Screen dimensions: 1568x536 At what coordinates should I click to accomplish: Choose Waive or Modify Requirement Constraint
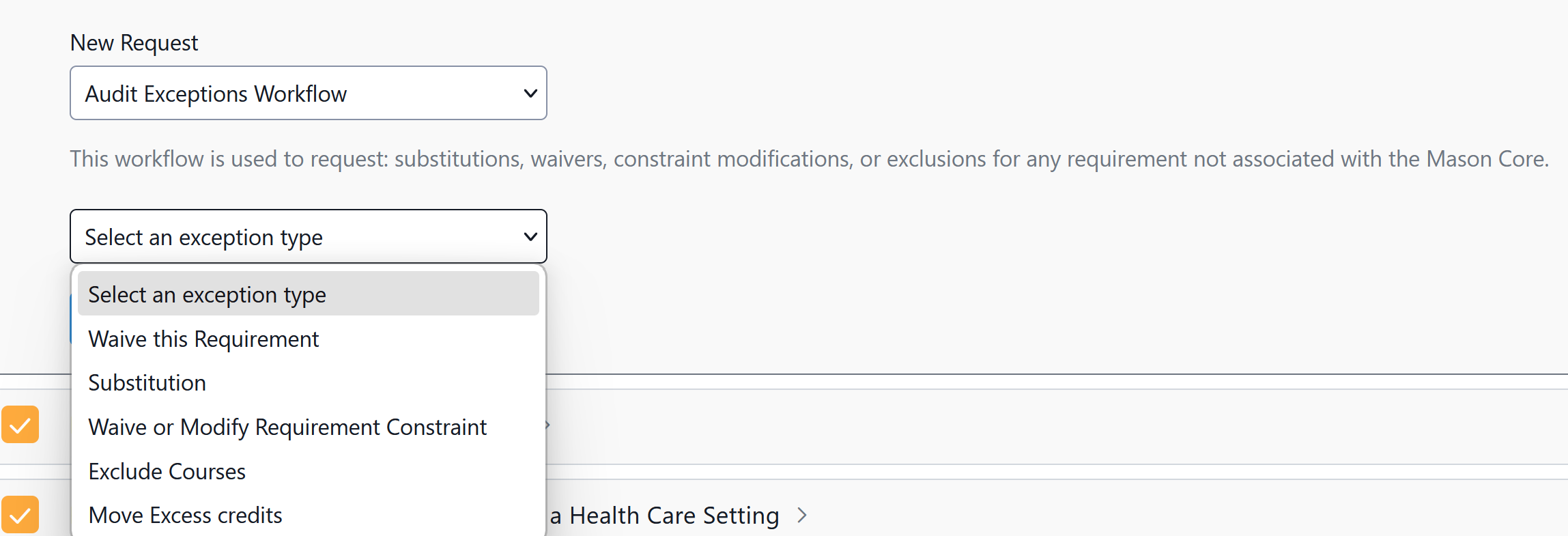click(x=287, y=427)
